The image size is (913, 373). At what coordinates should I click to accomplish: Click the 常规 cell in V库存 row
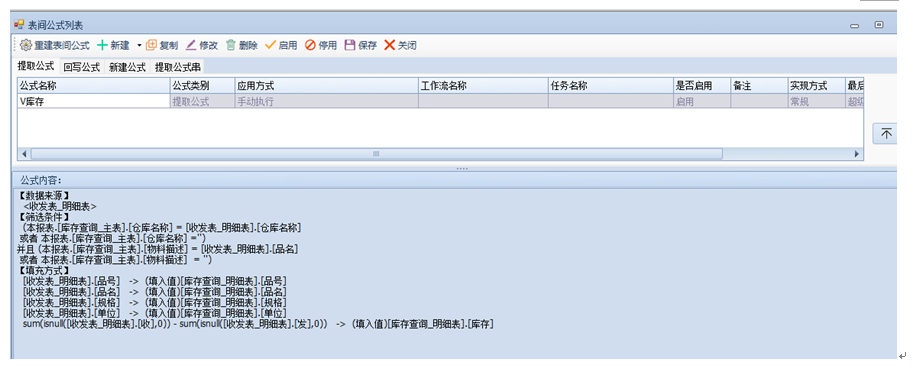(816, 101)
